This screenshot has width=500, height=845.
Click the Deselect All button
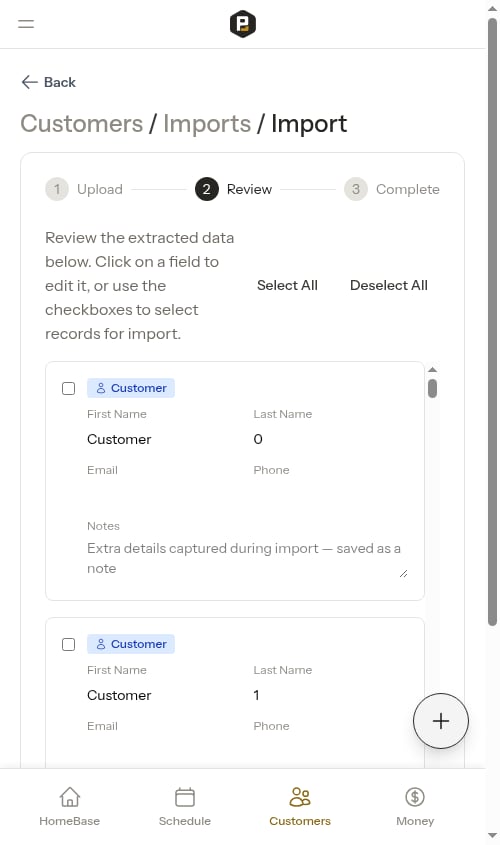[x=389, y=285]
